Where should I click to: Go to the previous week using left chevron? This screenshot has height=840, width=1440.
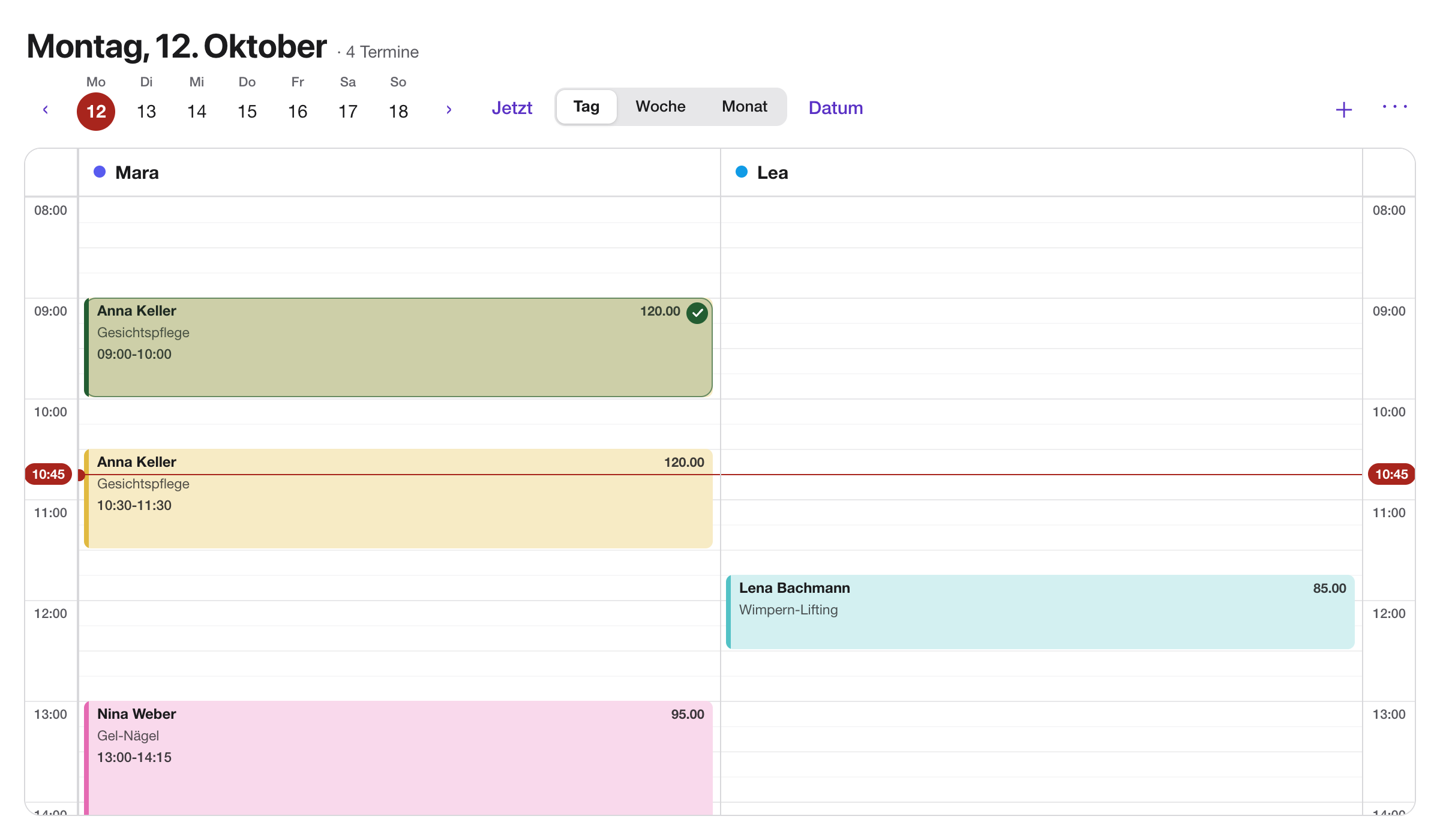46,109
